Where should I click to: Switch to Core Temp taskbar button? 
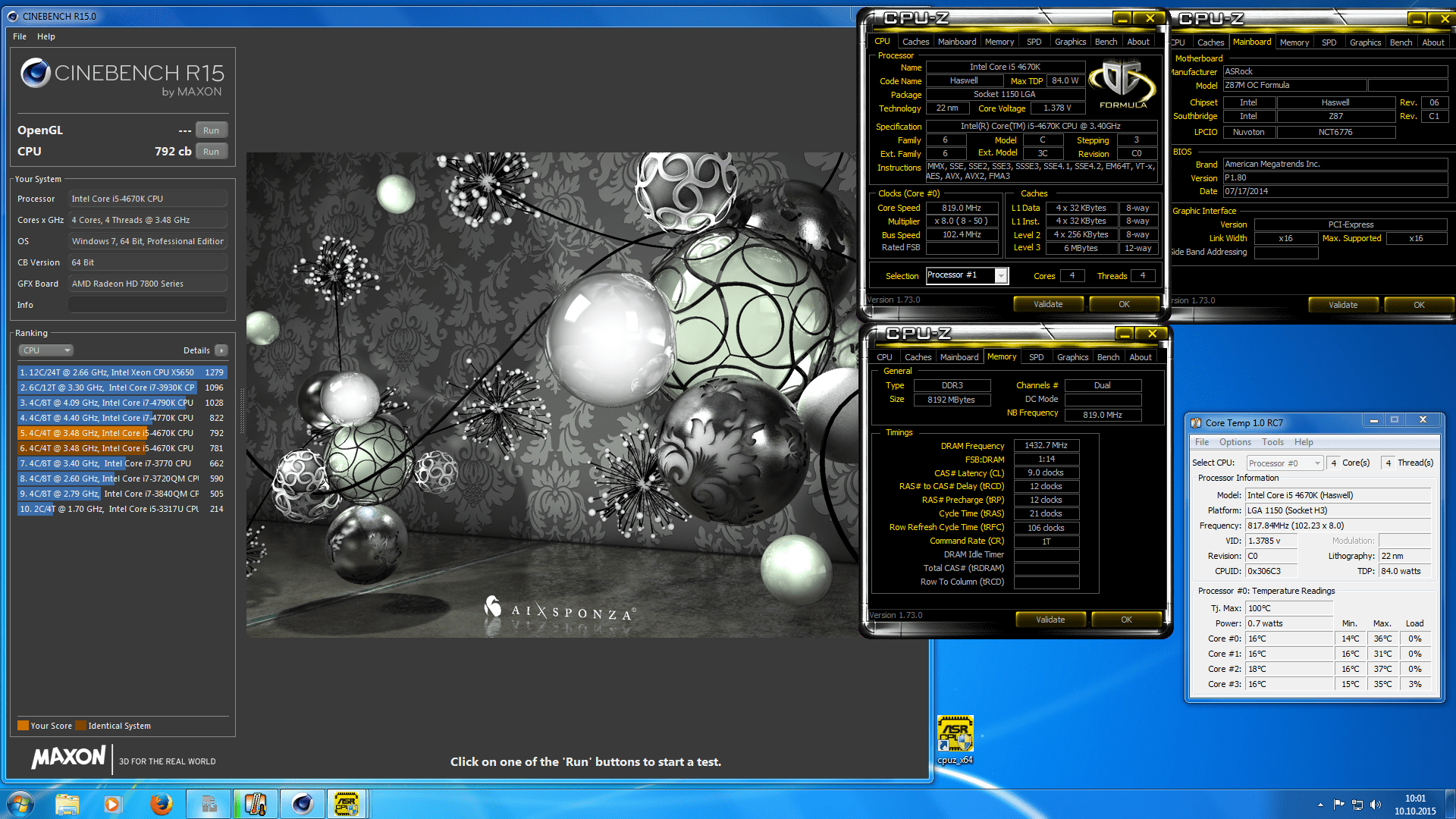pos(255,804)
